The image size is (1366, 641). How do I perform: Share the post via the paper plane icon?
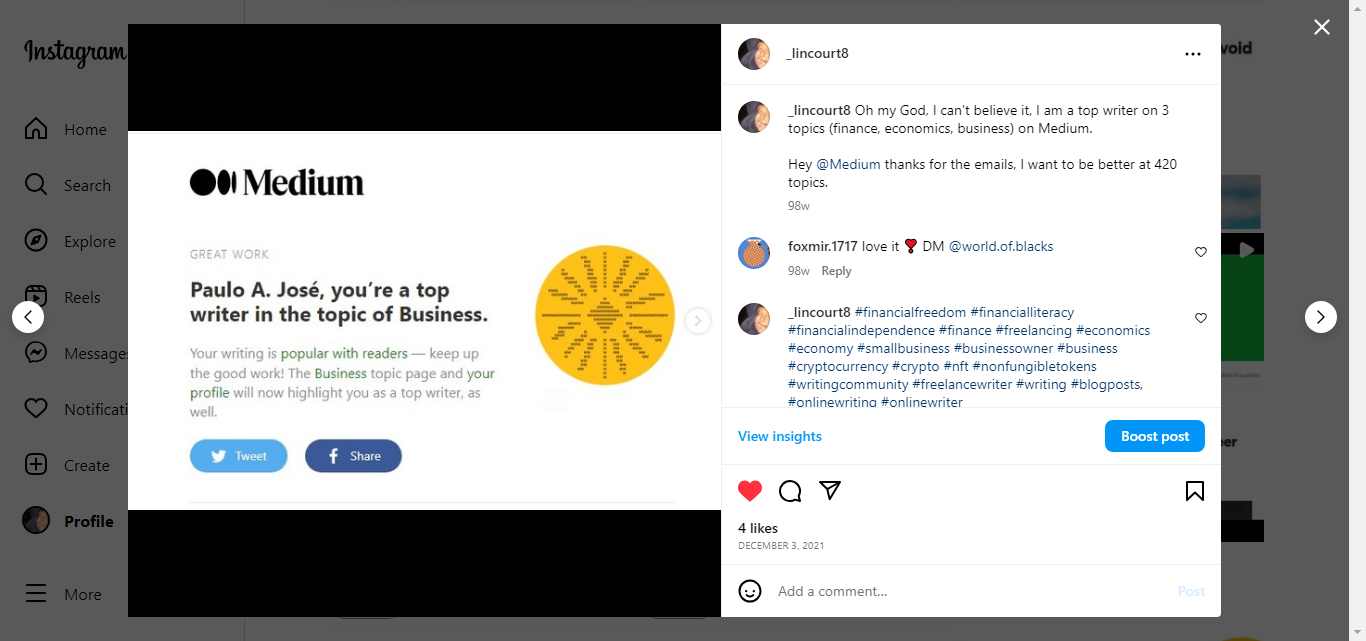(x=830, y=491)
